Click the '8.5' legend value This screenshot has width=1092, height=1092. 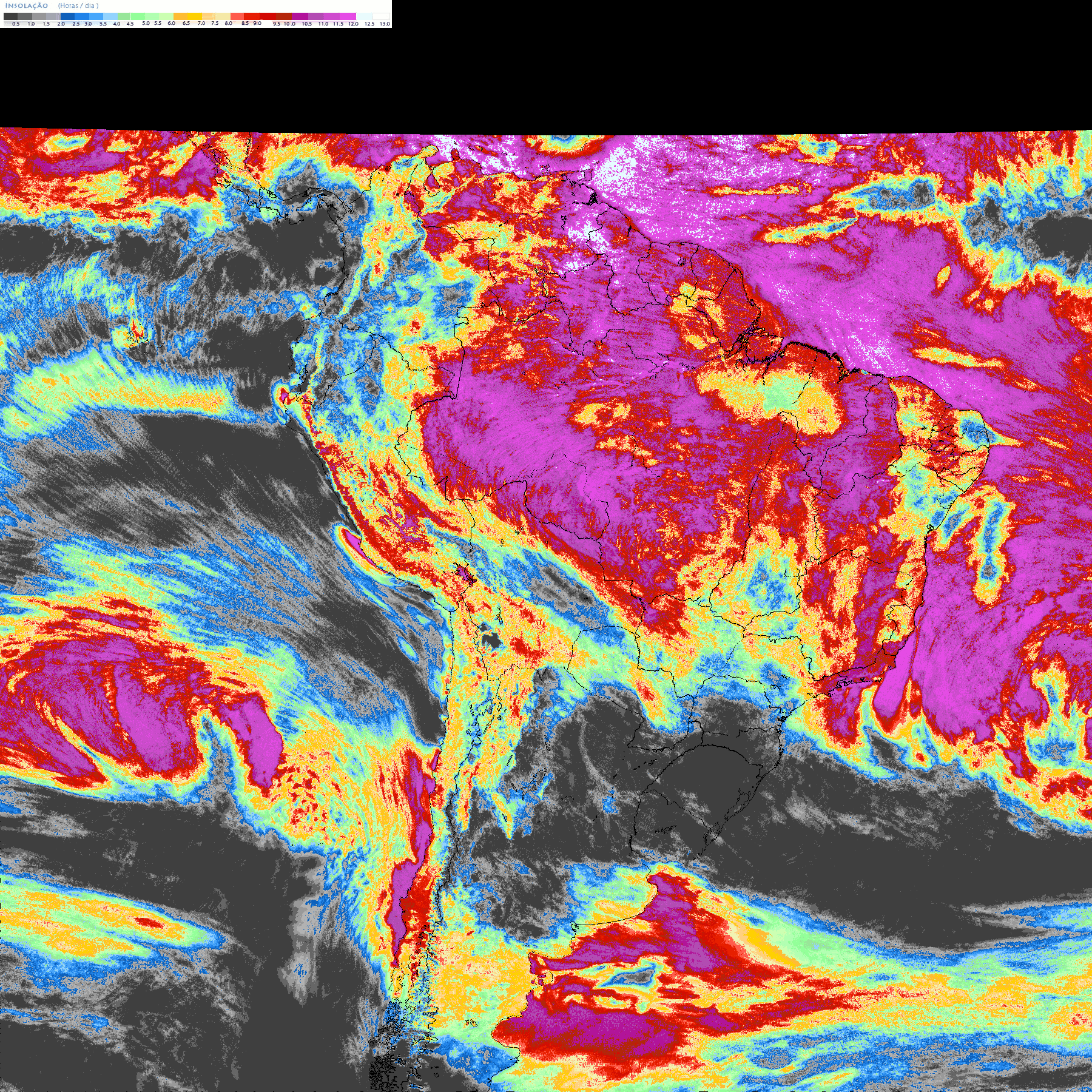tap(245, 23)
